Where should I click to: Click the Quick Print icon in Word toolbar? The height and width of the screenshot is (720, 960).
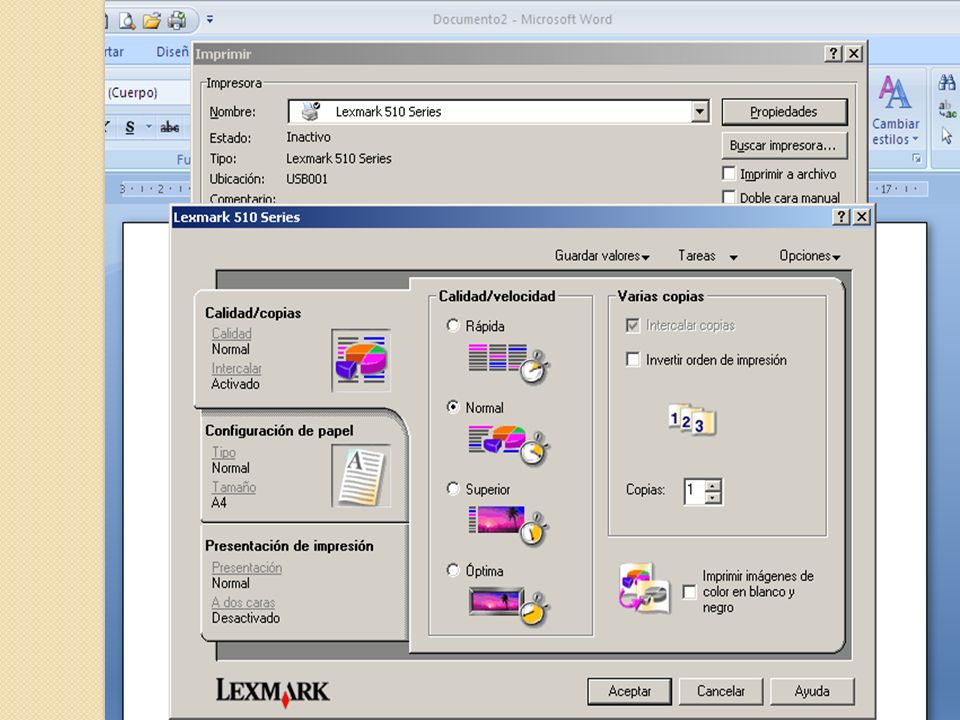click(177, 21)
